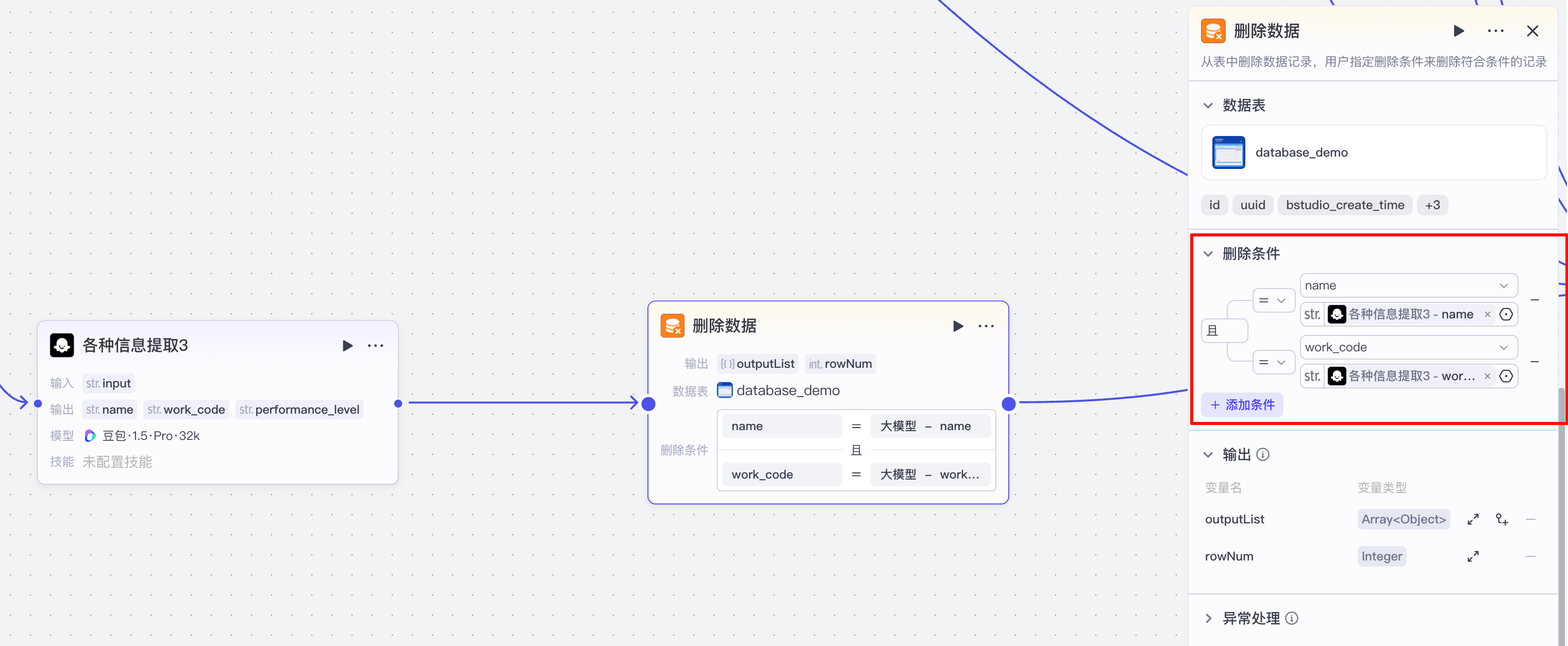Click 添加条件 button
The height and width of the screenshot is (646, 1568).
coord(1242,405)
